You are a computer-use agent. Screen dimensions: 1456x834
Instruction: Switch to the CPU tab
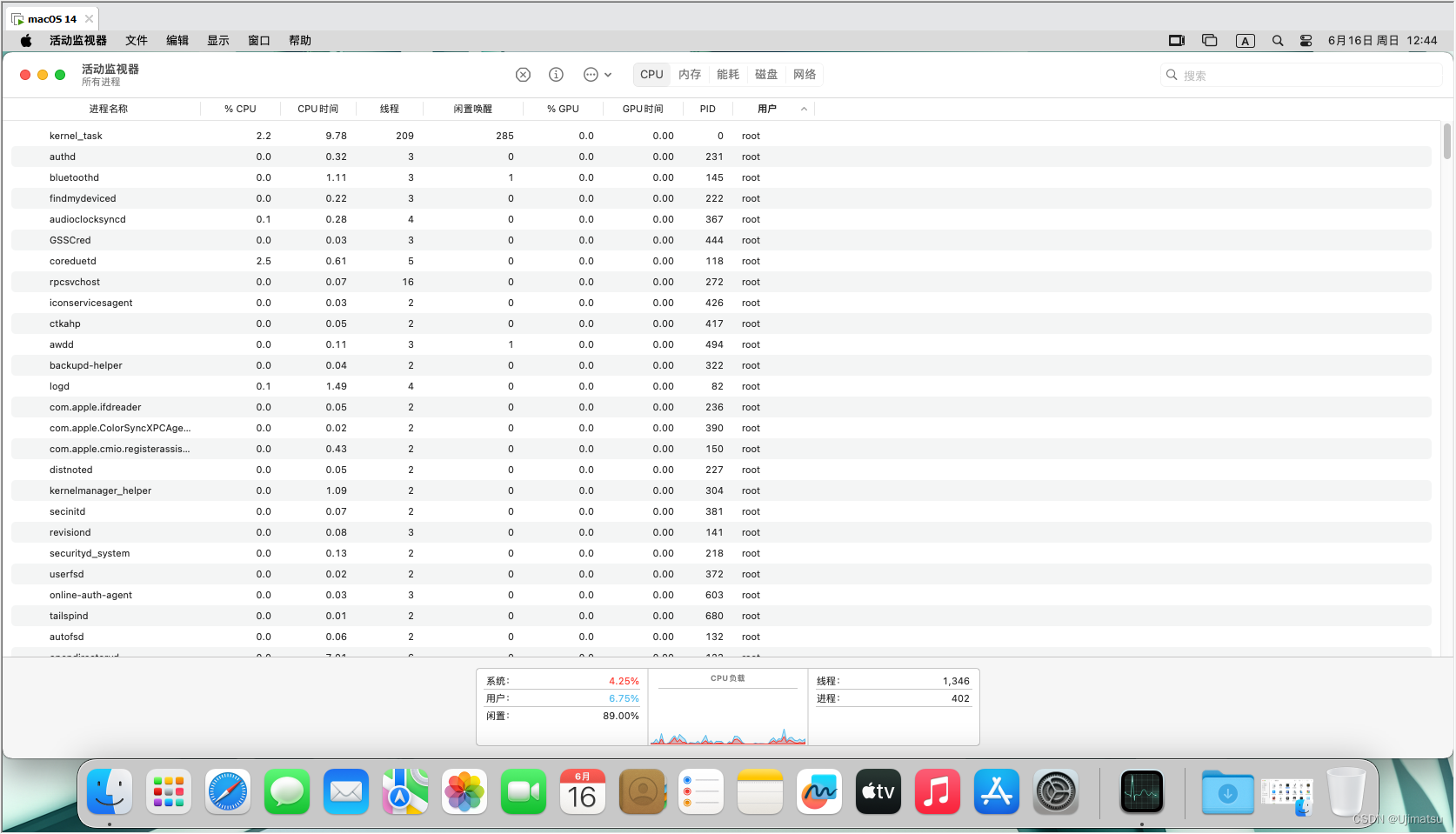point(651,75)
